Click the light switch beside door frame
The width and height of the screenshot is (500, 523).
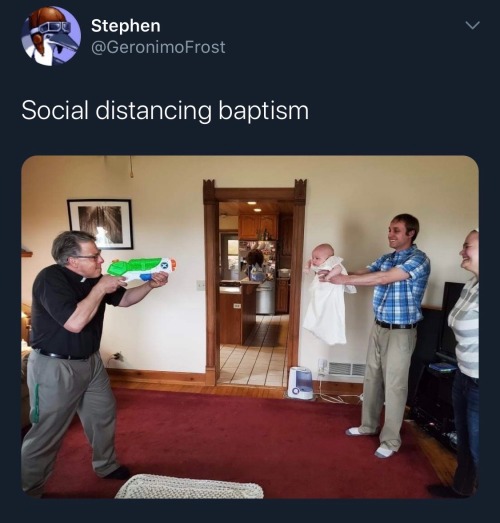[200, 285]
